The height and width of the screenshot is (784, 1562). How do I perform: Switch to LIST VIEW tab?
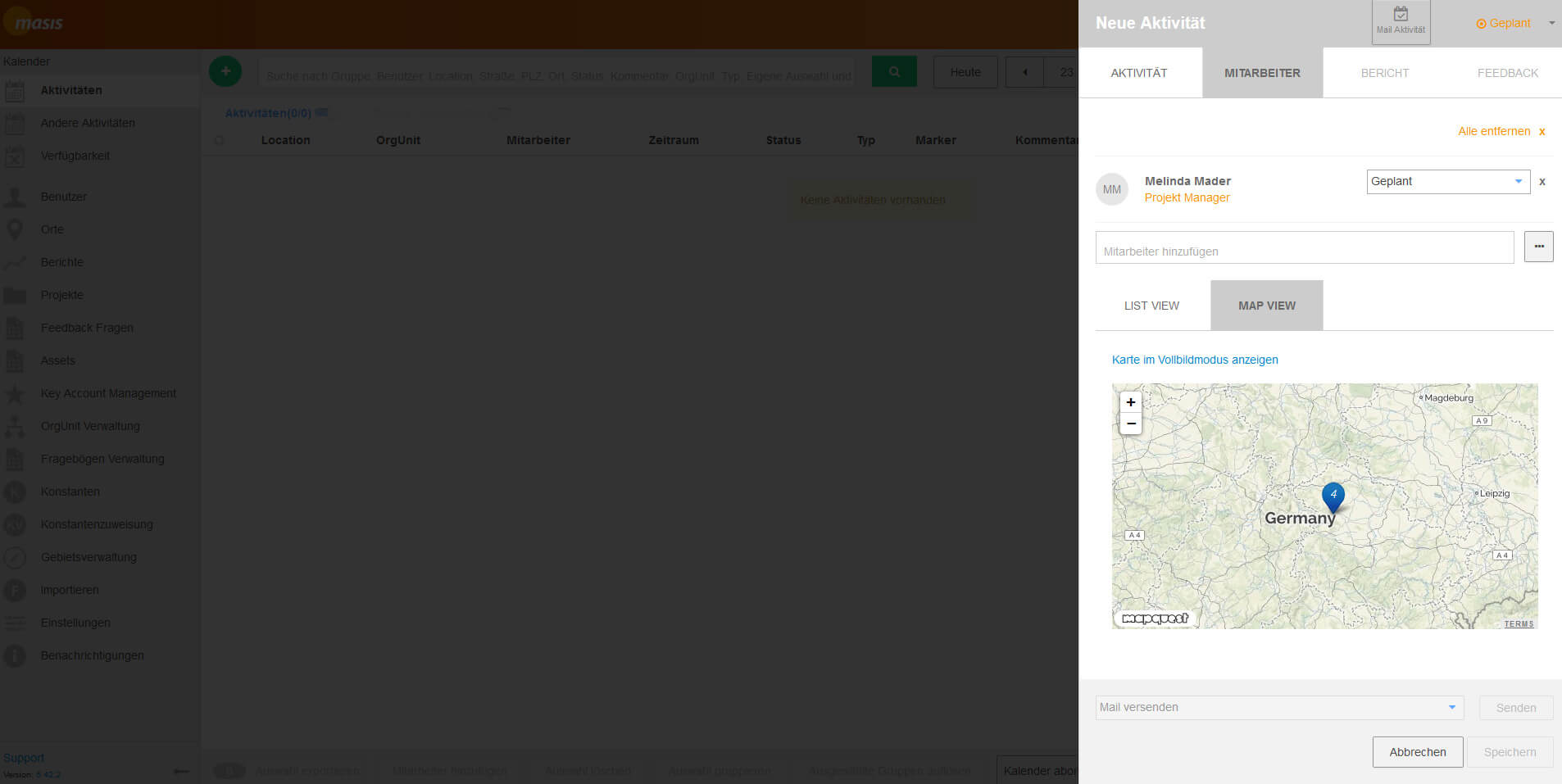tap(1151, 306)
